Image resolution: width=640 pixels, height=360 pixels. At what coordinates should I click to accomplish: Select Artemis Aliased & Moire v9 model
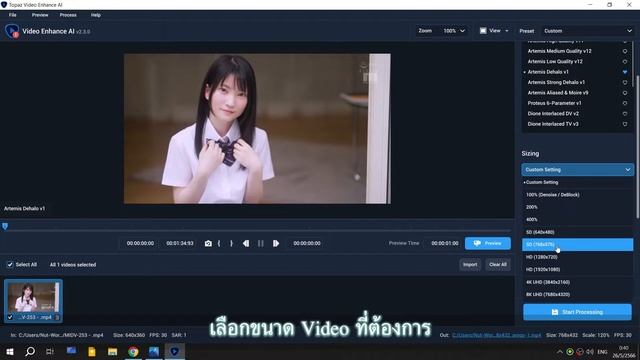pyautogui.click(x=558, y=93)
